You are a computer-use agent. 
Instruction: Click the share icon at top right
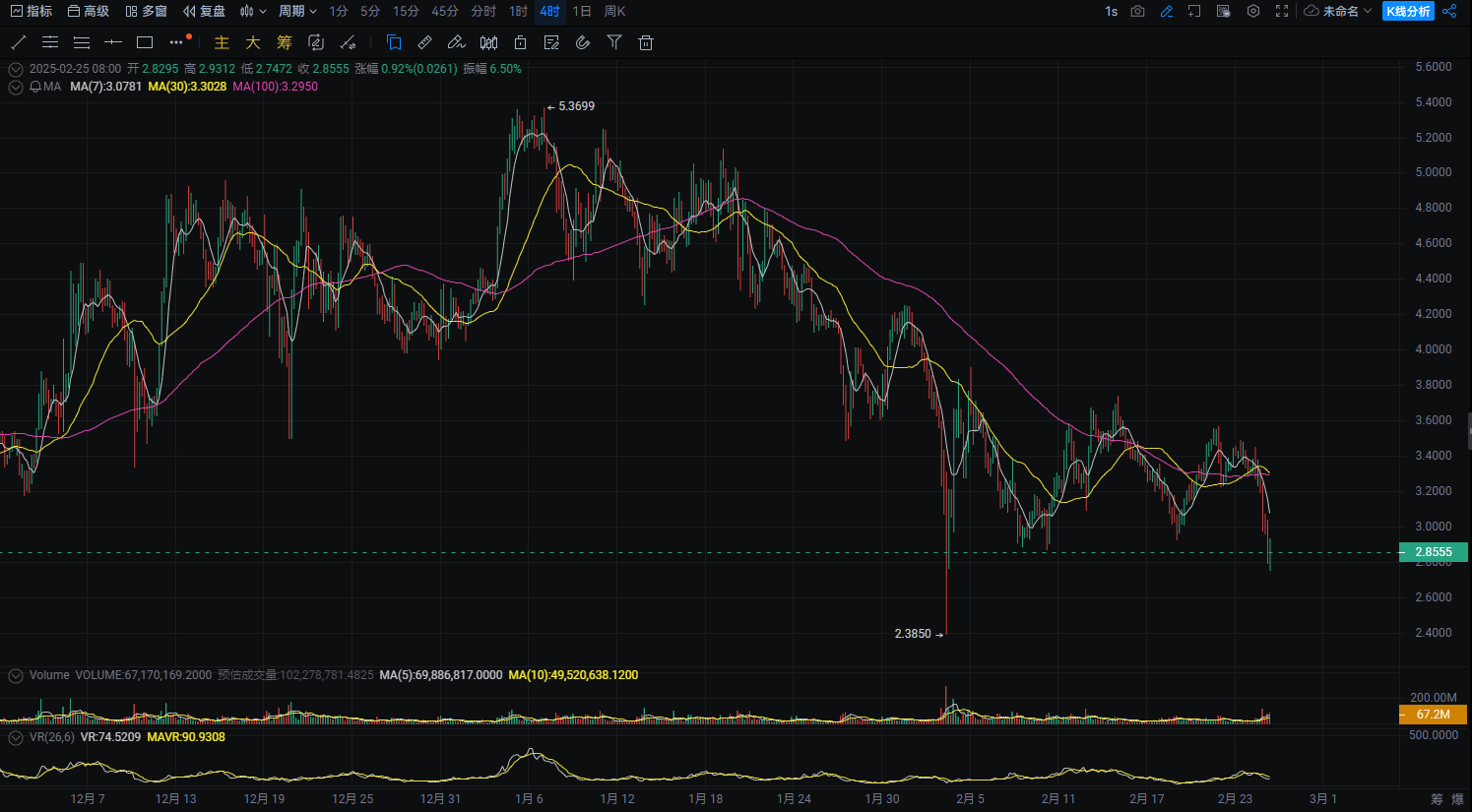1449,11
